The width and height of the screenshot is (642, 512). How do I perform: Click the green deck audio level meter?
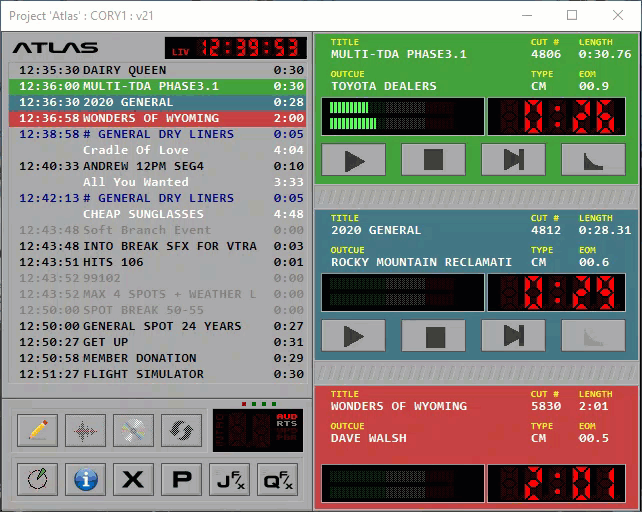coord(403,116)
